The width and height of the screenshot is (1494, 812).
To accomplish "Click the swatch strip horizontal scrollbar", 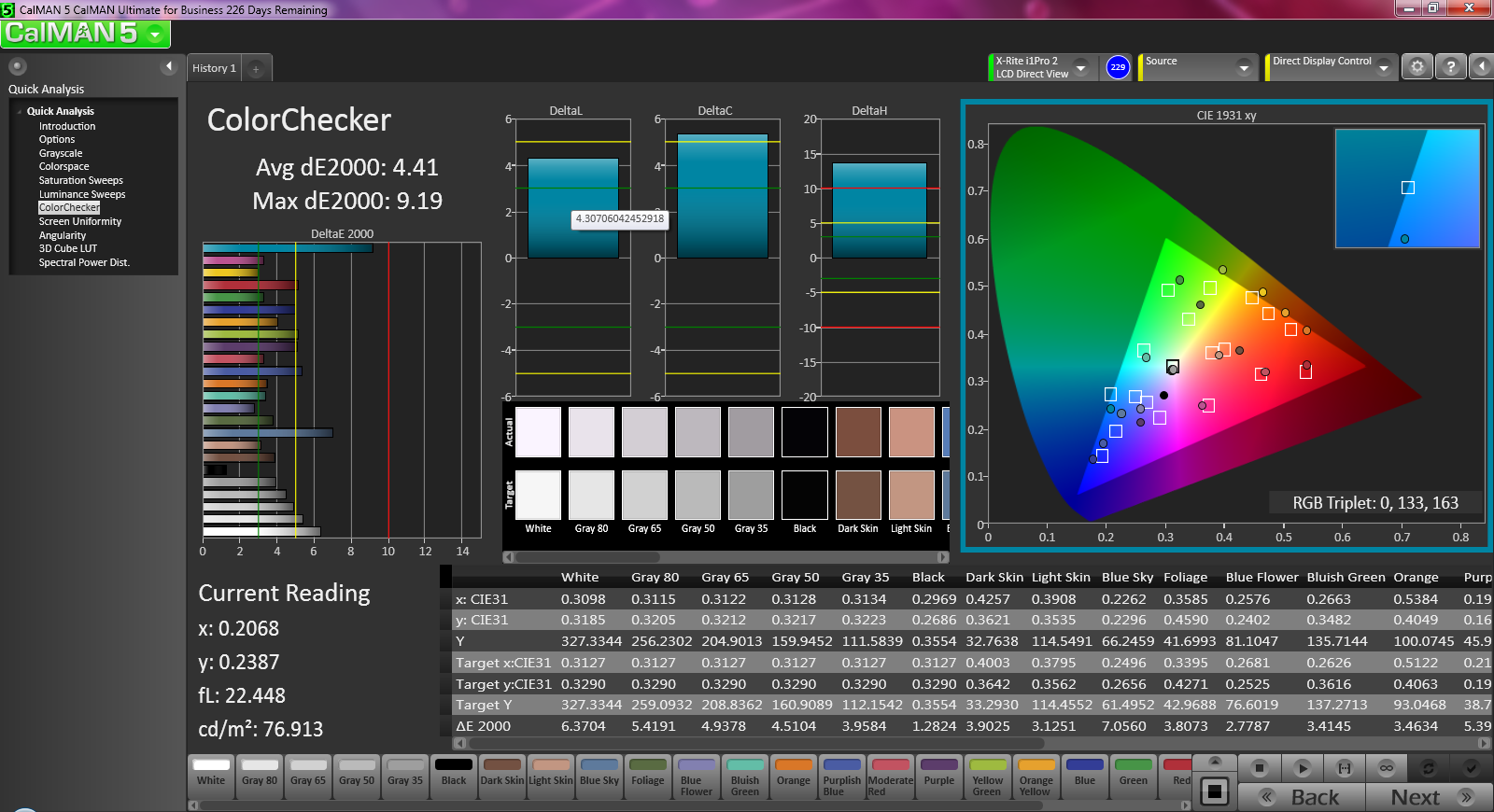I will [726, 557].
